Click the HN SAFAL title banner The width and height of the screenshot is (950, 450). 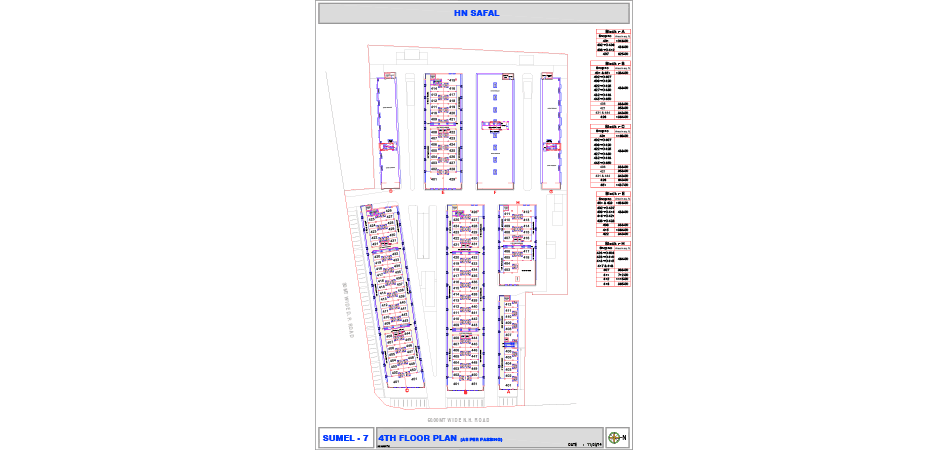(473, 13)
